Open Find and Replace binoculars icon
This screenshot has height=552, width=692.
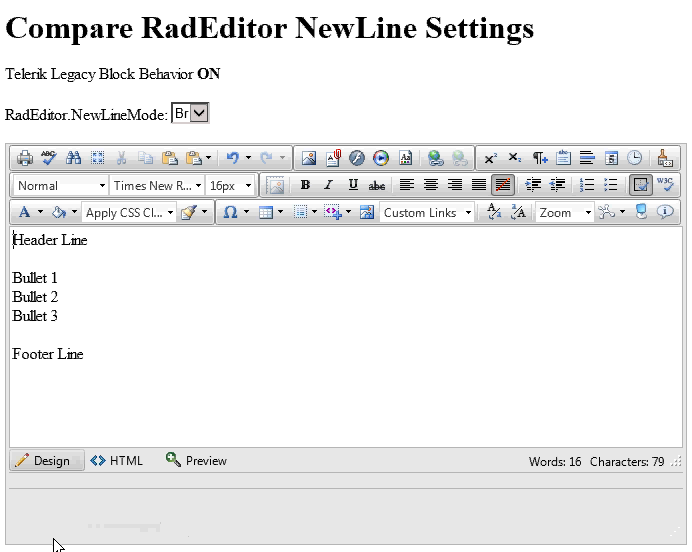pyautogui.click(x=73, y=158)
